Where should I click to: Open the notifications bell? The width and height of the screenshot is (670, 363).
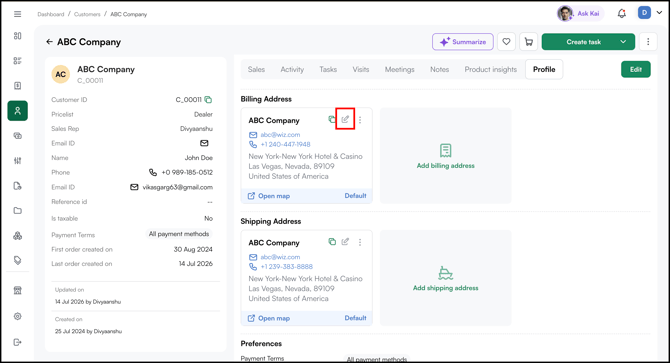622,14
